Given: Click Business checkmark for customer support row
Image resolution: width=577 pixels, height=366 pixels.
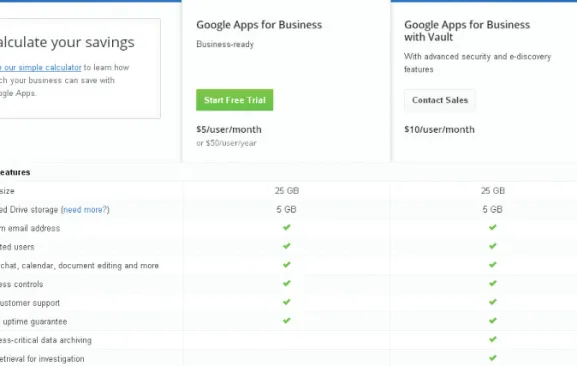Looking at the screenshot, I should [287, 302].
